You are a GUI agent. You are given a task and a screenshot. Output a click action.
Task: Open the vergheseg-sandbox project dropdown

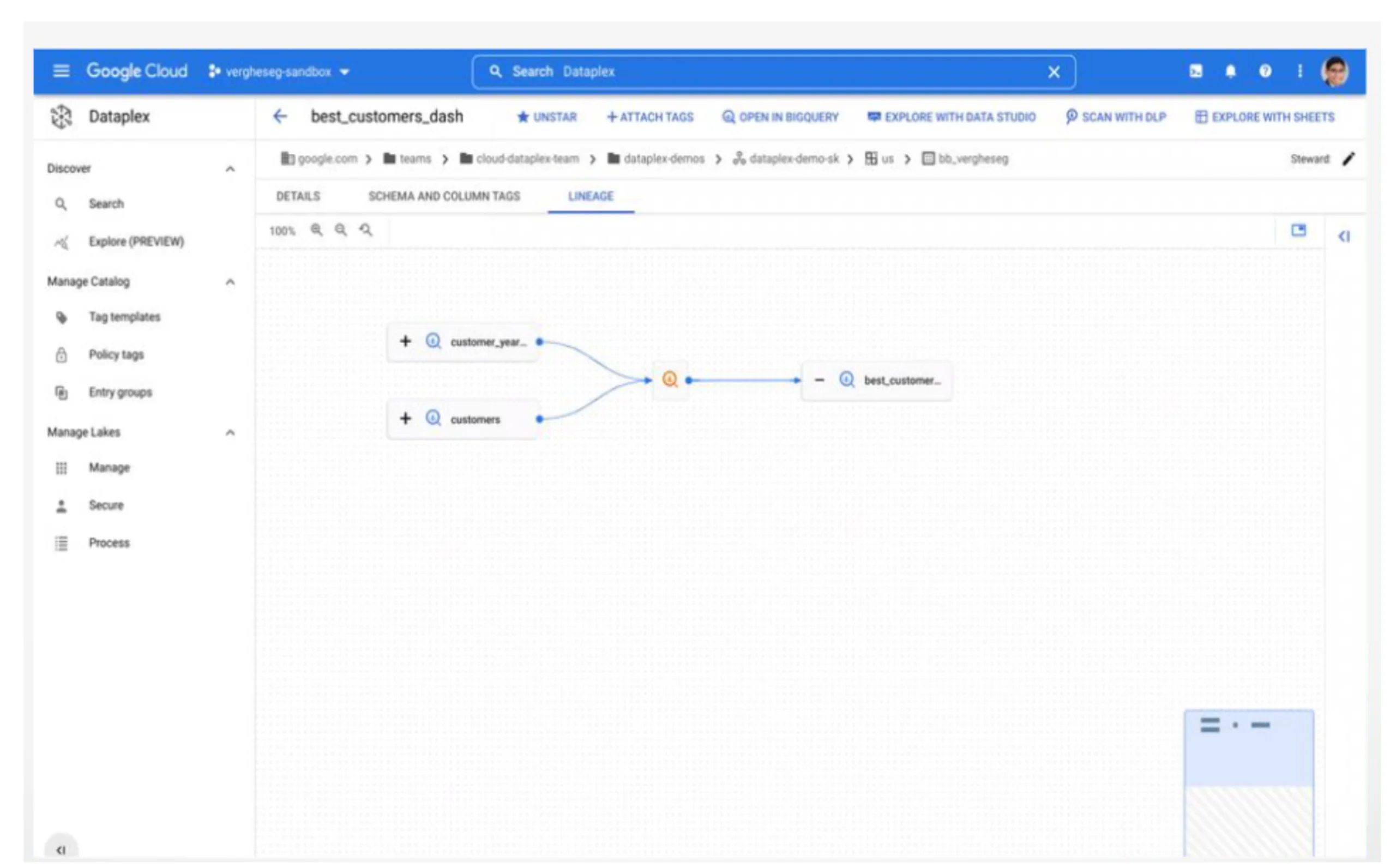(x=279, y=72)
